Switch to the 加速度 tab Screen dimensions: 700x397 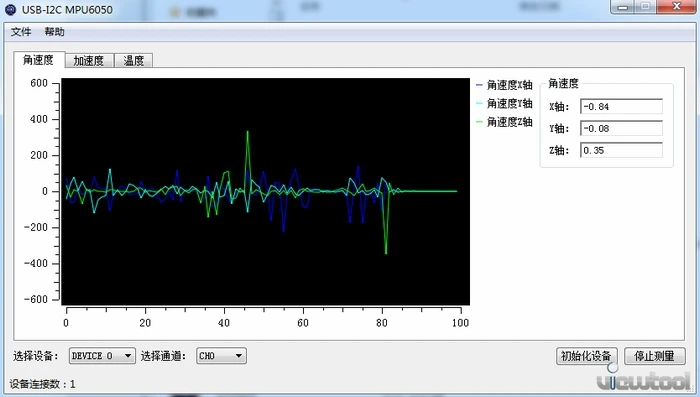[x=89, y=61]
